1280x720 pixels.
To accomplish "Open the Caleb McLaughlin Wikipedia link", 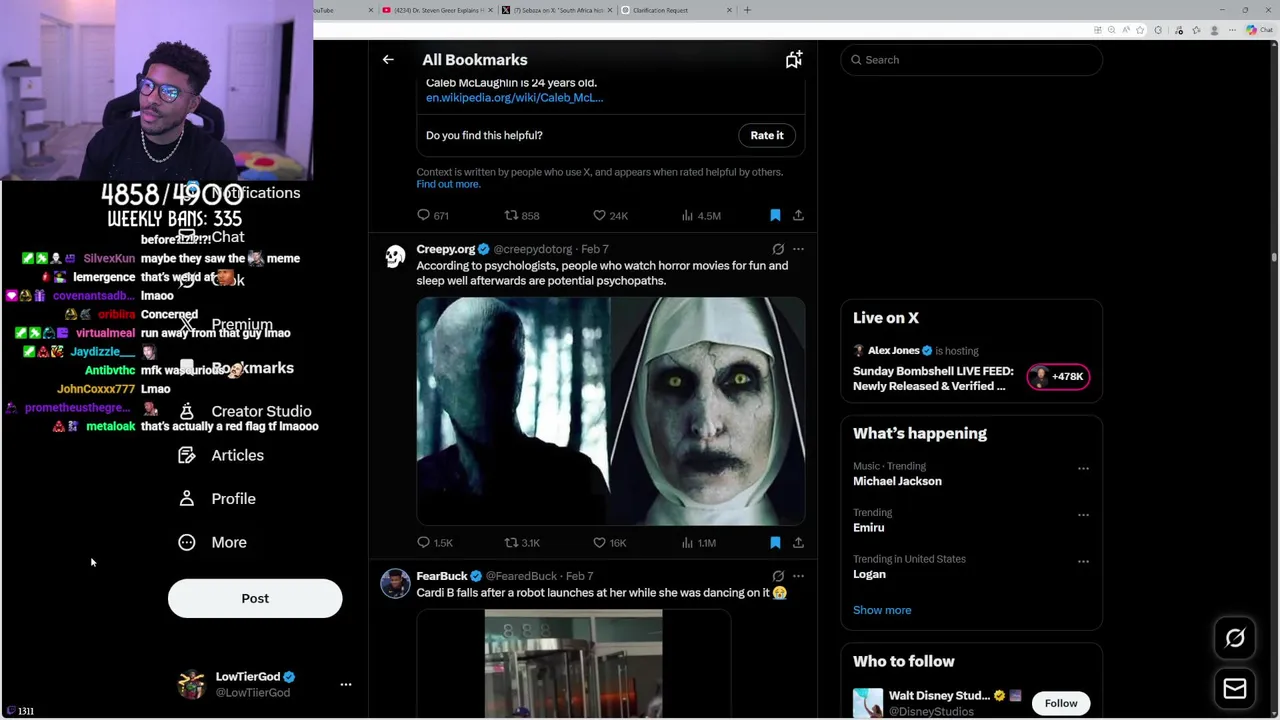I will [x=514, y=98].
